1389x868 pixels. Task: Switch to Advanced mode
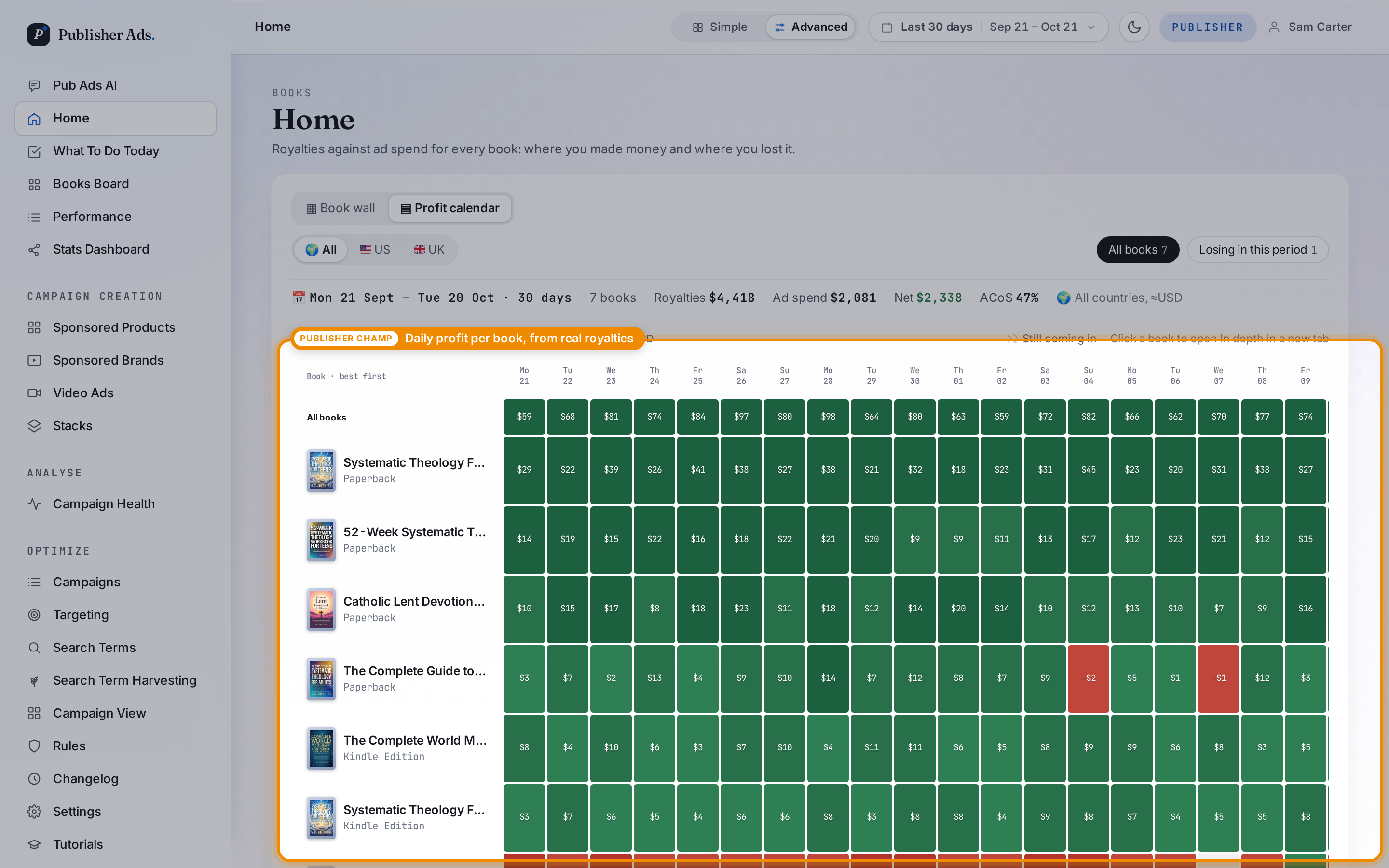[x=810, y=27]
